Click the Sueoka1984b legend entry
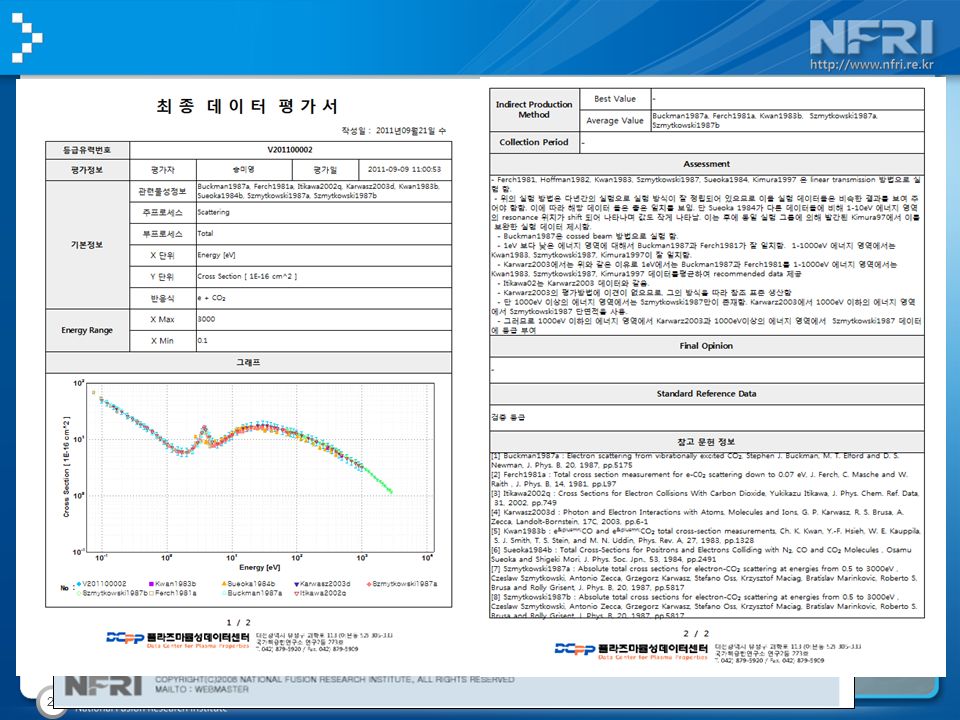Viewport: 960px width, 720px height. 248,584
